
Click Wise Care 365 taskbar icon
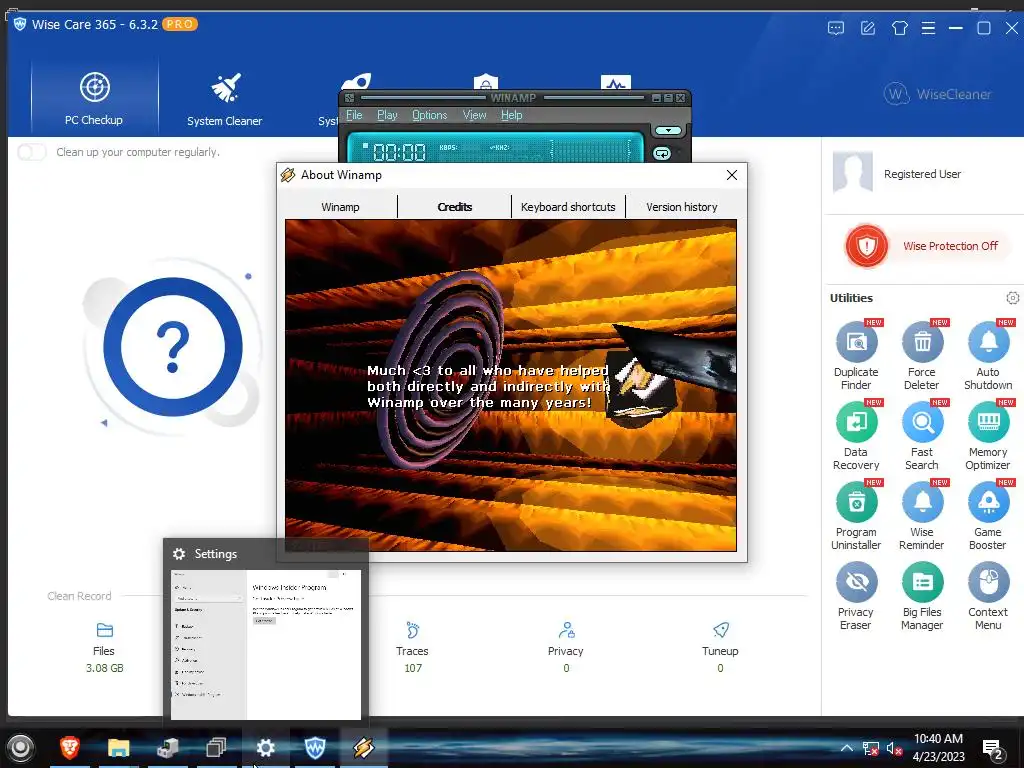coord(315,748)
